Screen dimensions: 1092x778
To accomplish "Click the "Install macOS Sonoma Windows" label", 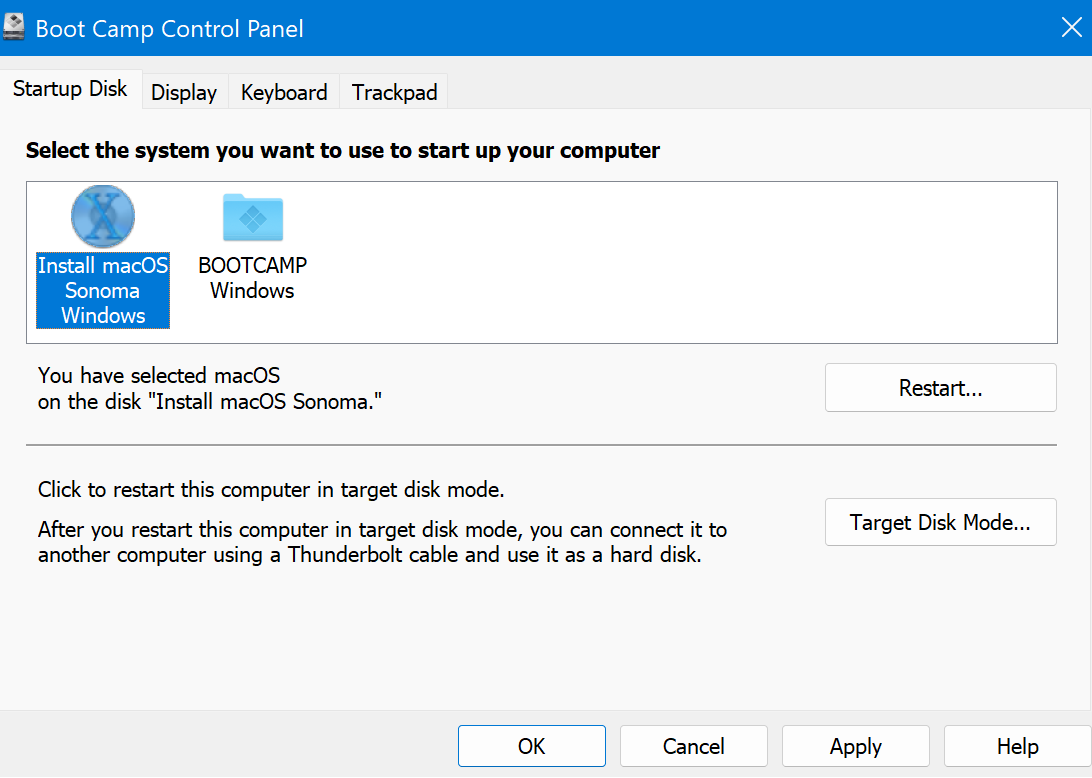I will [x=103, y=291].
